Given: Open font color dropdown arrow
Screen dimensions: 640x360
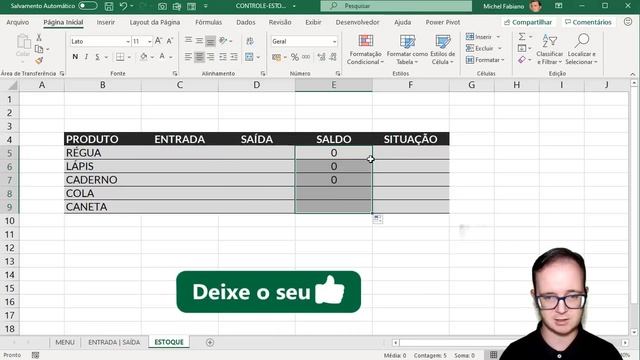Looking at the screenshot, I should pos(171,57).
